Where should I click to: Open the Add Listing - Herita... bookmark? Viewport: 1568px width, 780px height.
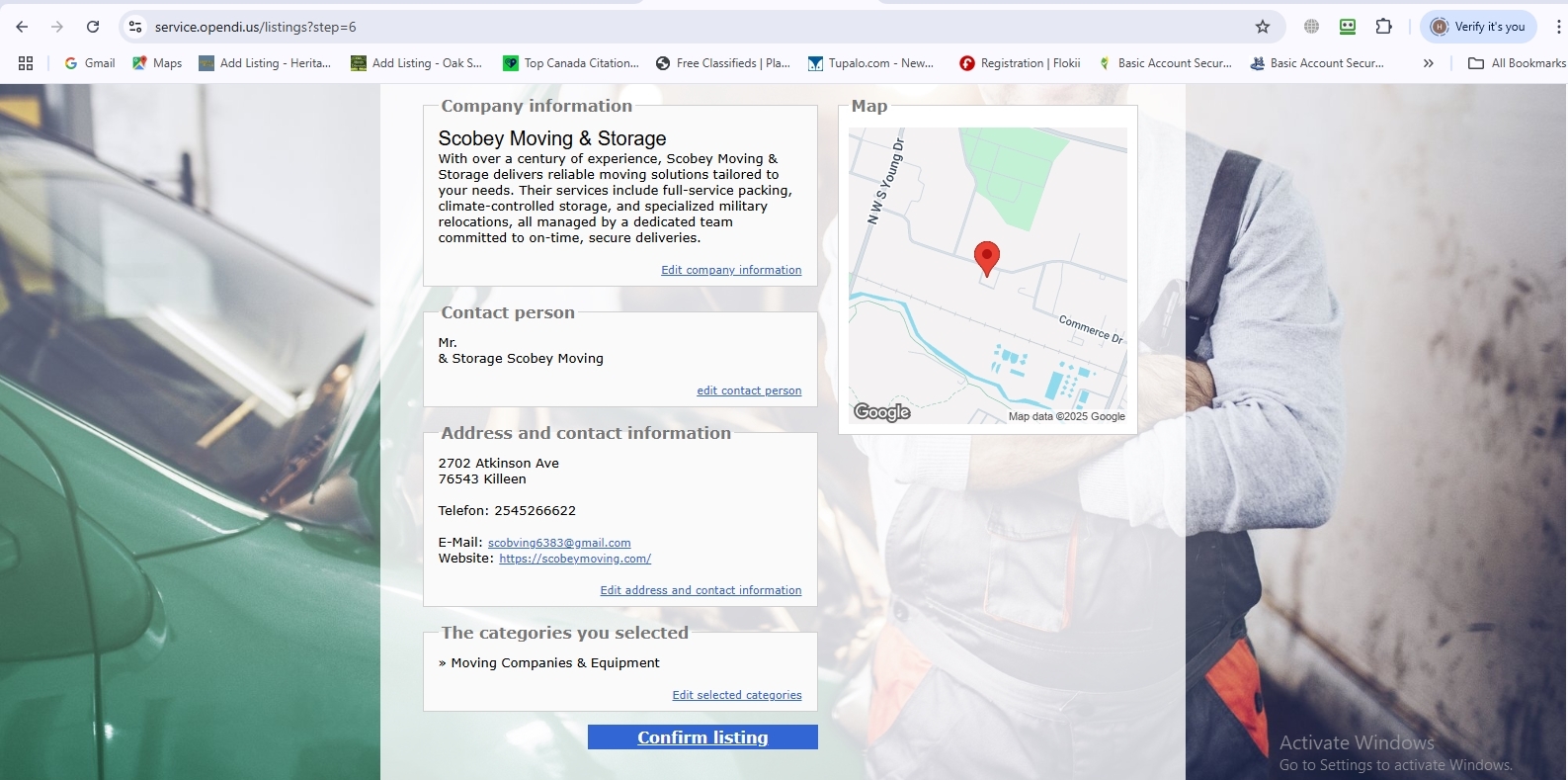tap(265, 63)
